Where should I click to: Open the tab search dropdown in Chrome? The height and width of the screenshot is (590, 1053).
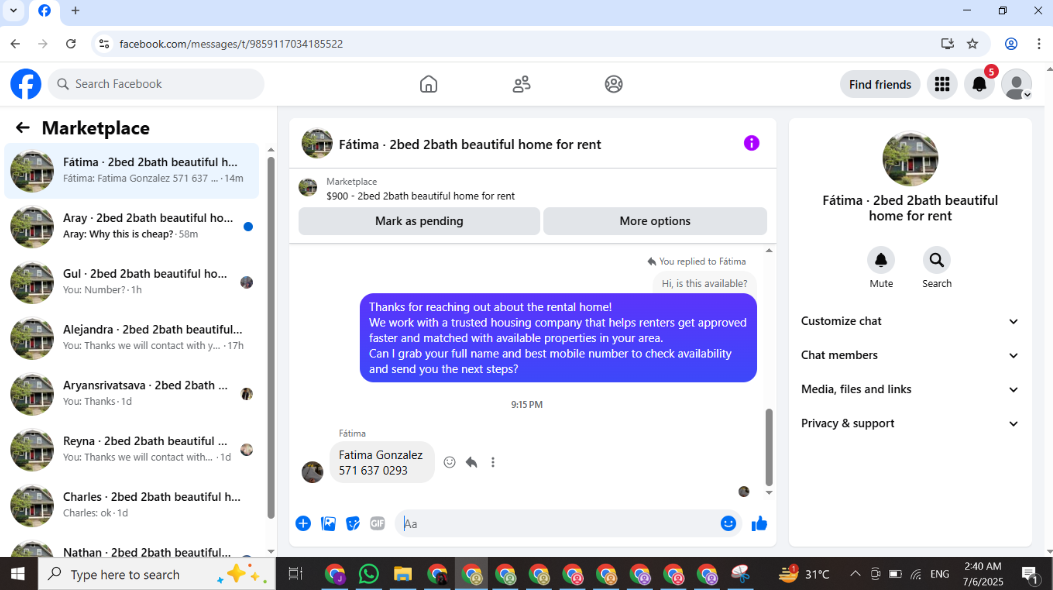pos(13,11)
